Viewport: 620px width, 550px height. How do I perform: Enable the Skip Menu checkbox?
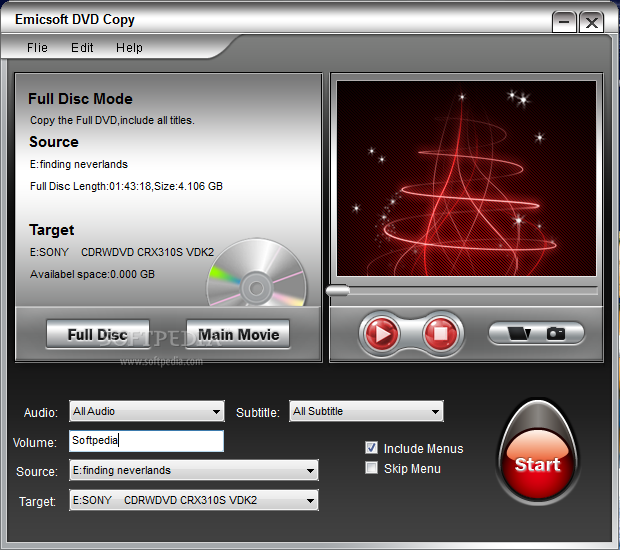(371, 468)
